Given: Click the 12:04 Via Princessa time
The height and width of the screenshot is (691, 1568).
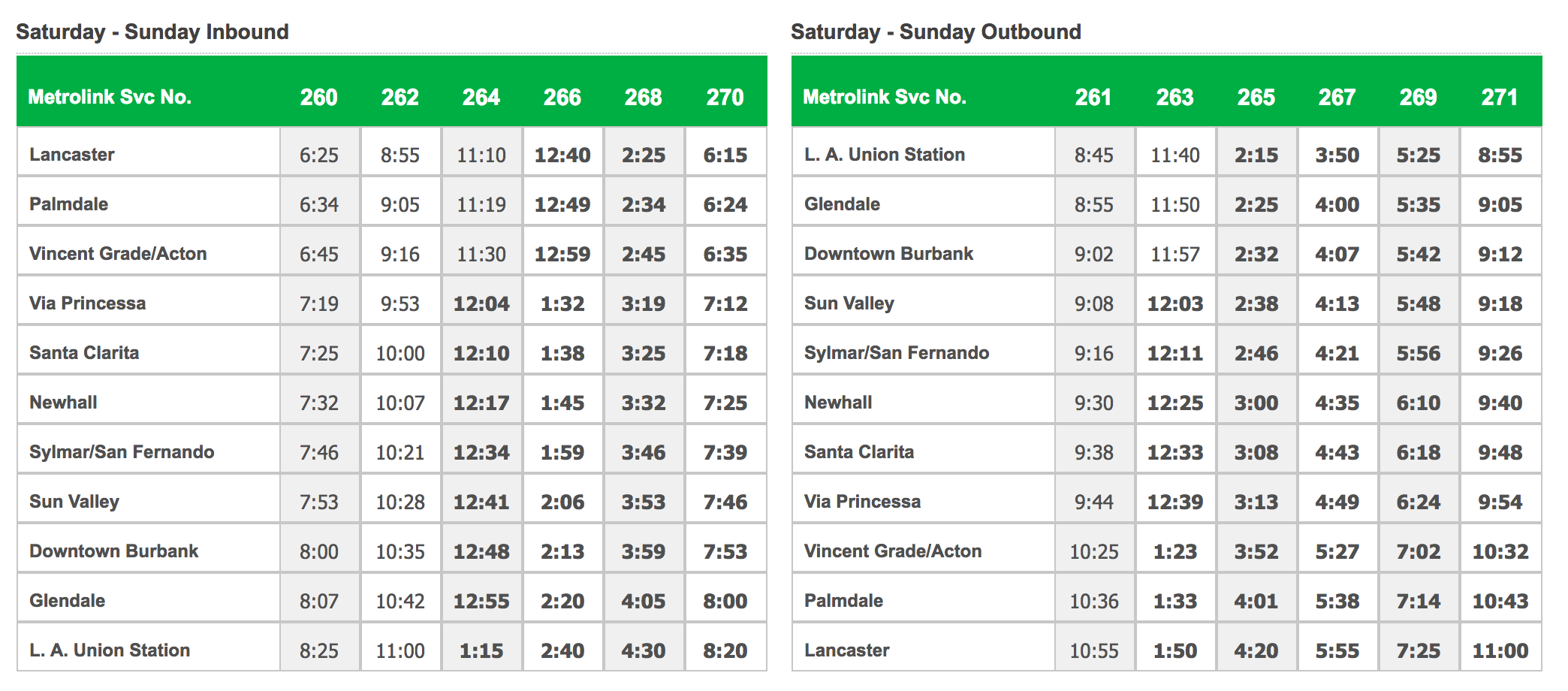Looking at the screenshot, I should pos(481,303).
